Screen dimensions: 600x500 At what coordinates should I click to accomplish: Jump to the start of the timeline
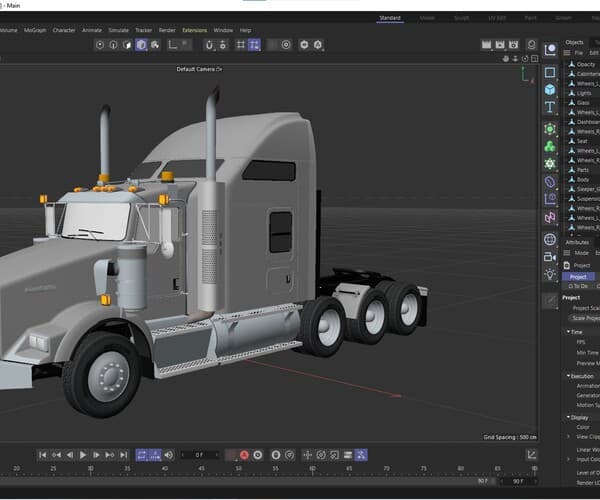coord(43,455)
